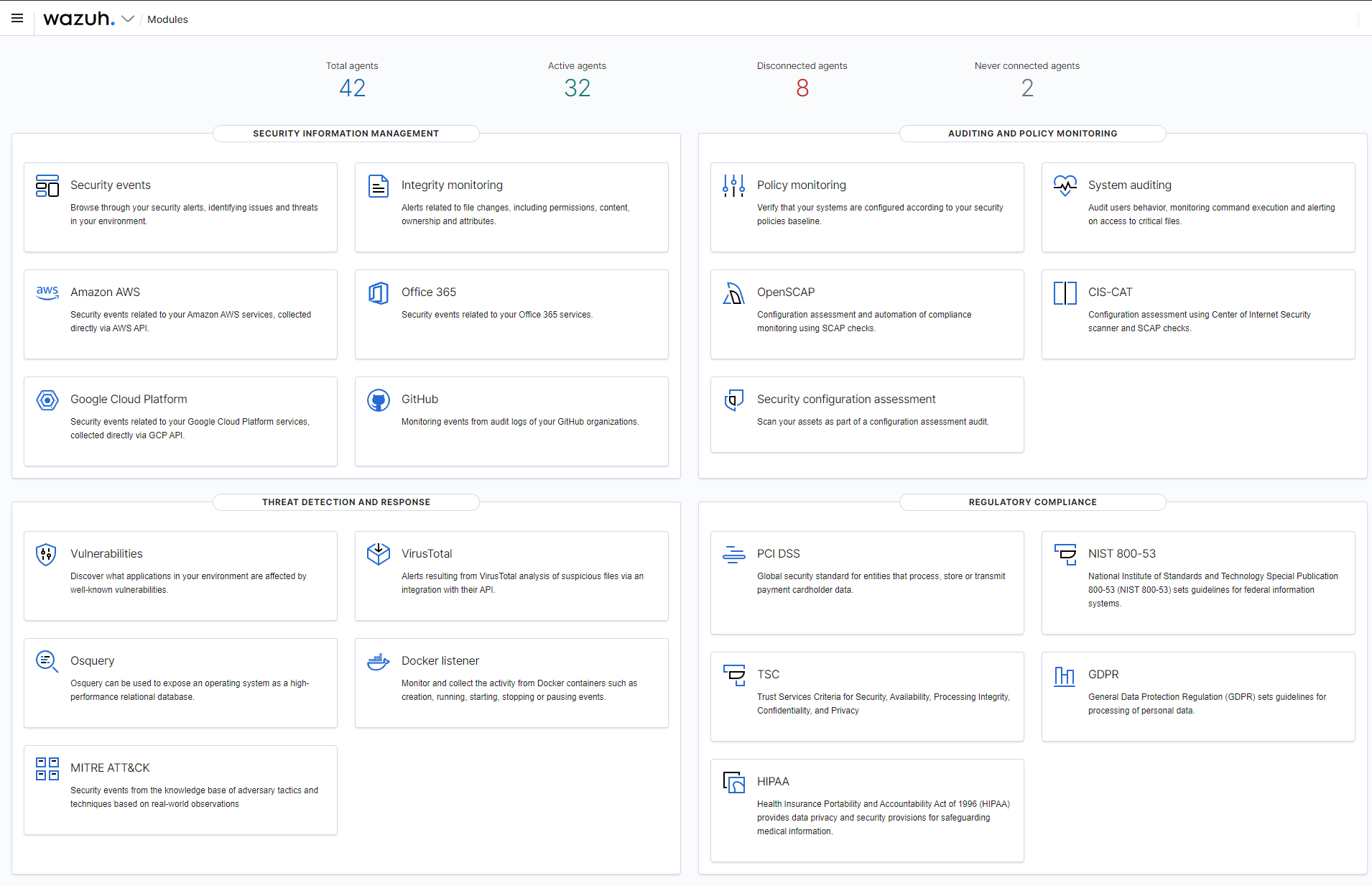Open the Osquery module title
Viewport: 1372px width, 886px height.
[x=92, y=661]
